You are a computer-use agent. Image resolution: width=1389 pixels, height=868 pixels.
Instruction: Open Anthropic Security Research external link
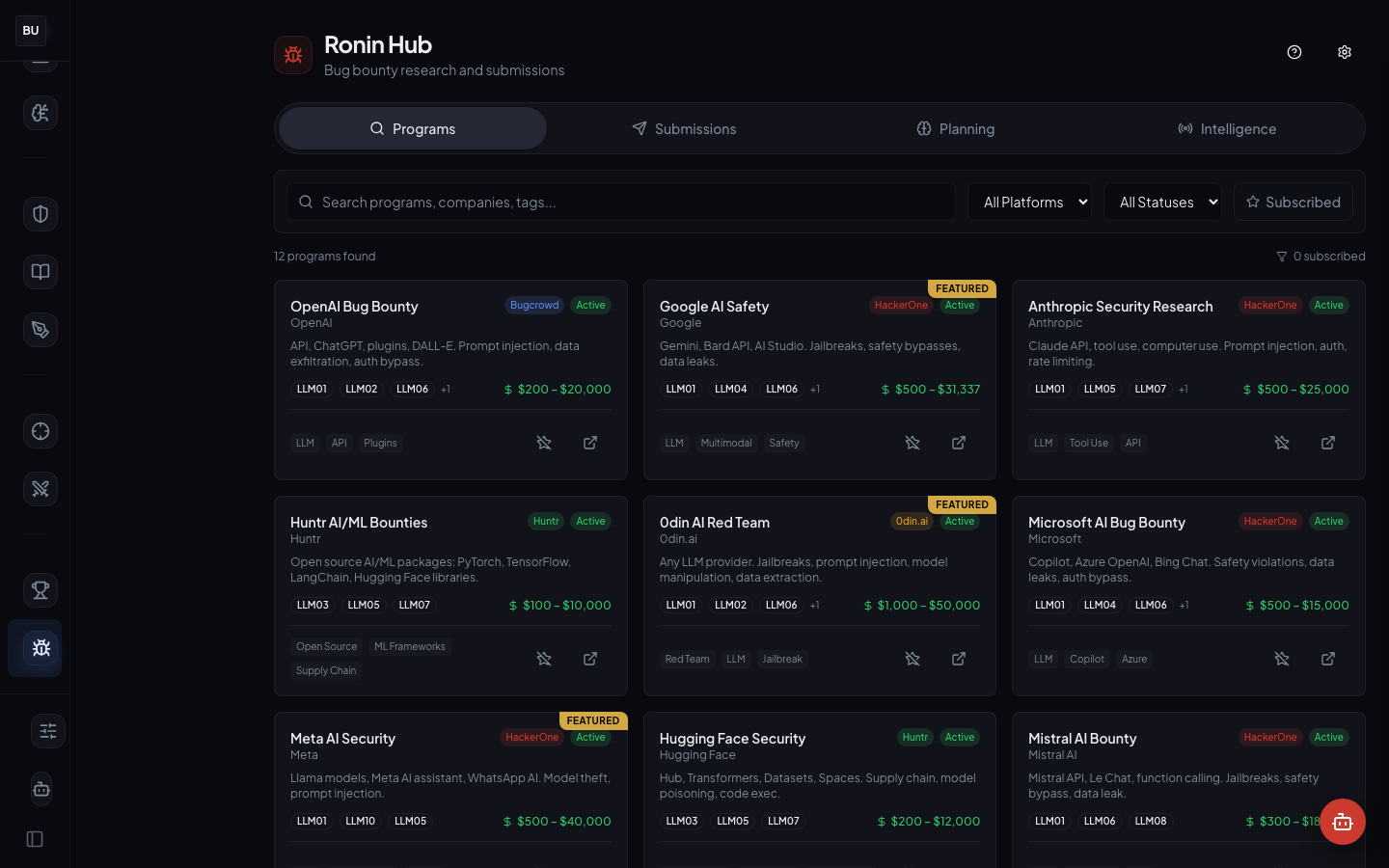[x=1328, y=443]
